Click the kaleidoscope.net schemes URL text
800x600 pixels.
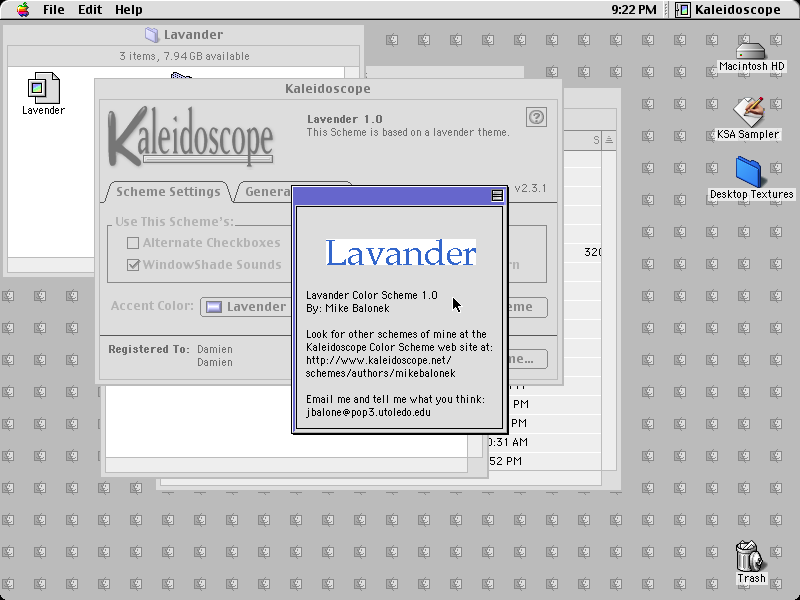[380, 367]
